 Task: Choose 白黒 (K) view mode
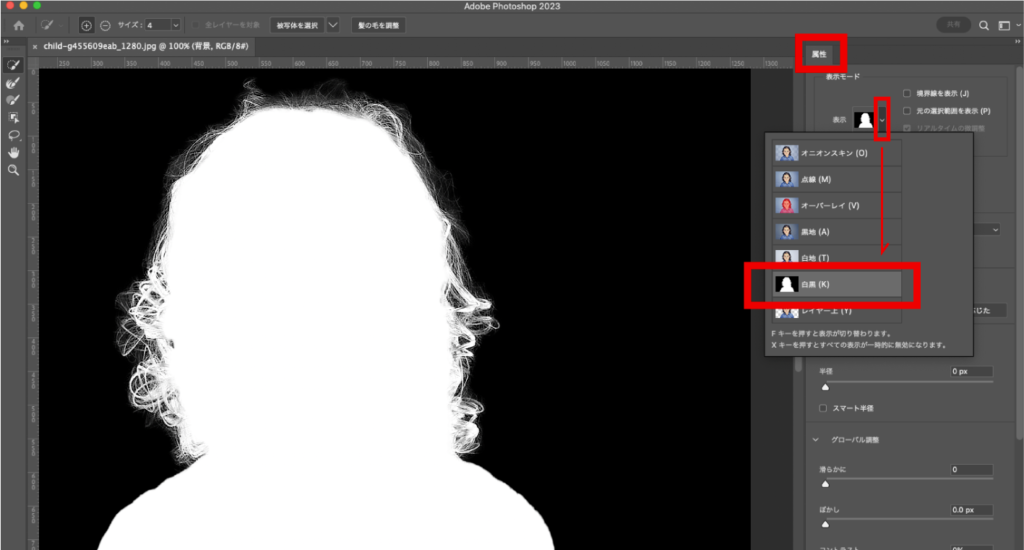pyautogui.click(x=836, y=284)
